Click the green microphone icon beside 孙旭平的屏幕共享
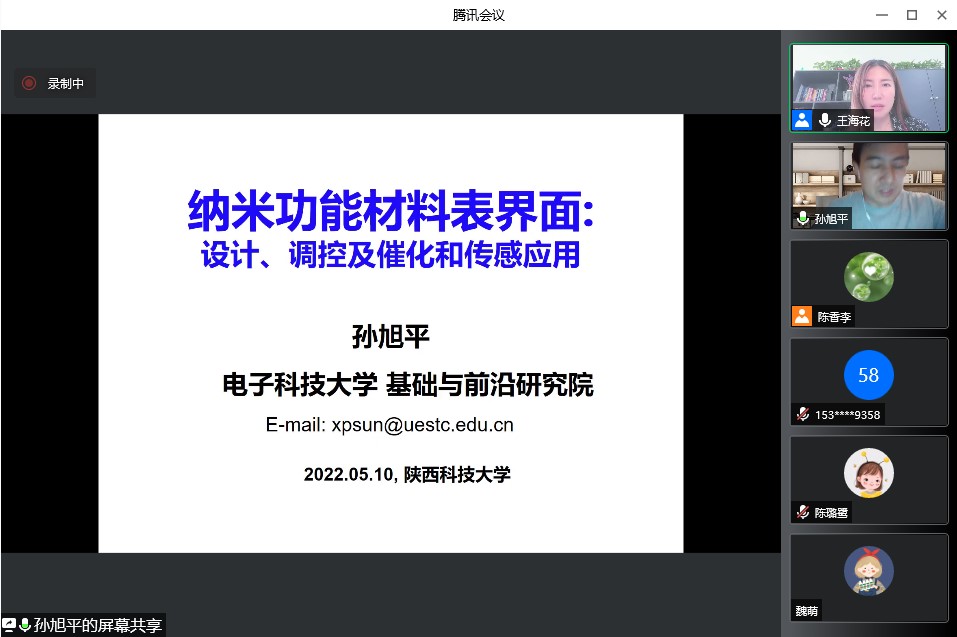 (x=25, y=625)
